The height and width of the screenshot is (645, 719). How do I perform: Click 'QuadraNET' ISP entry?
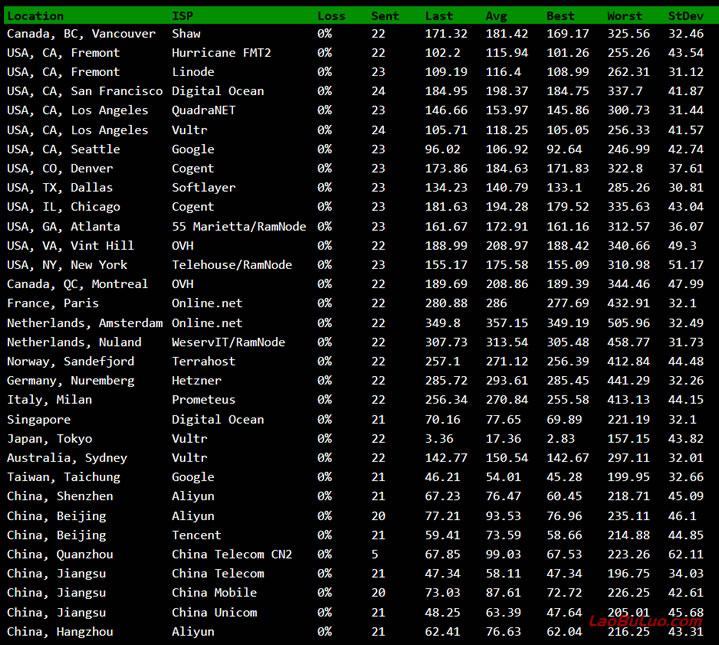[x=203, y=110]
